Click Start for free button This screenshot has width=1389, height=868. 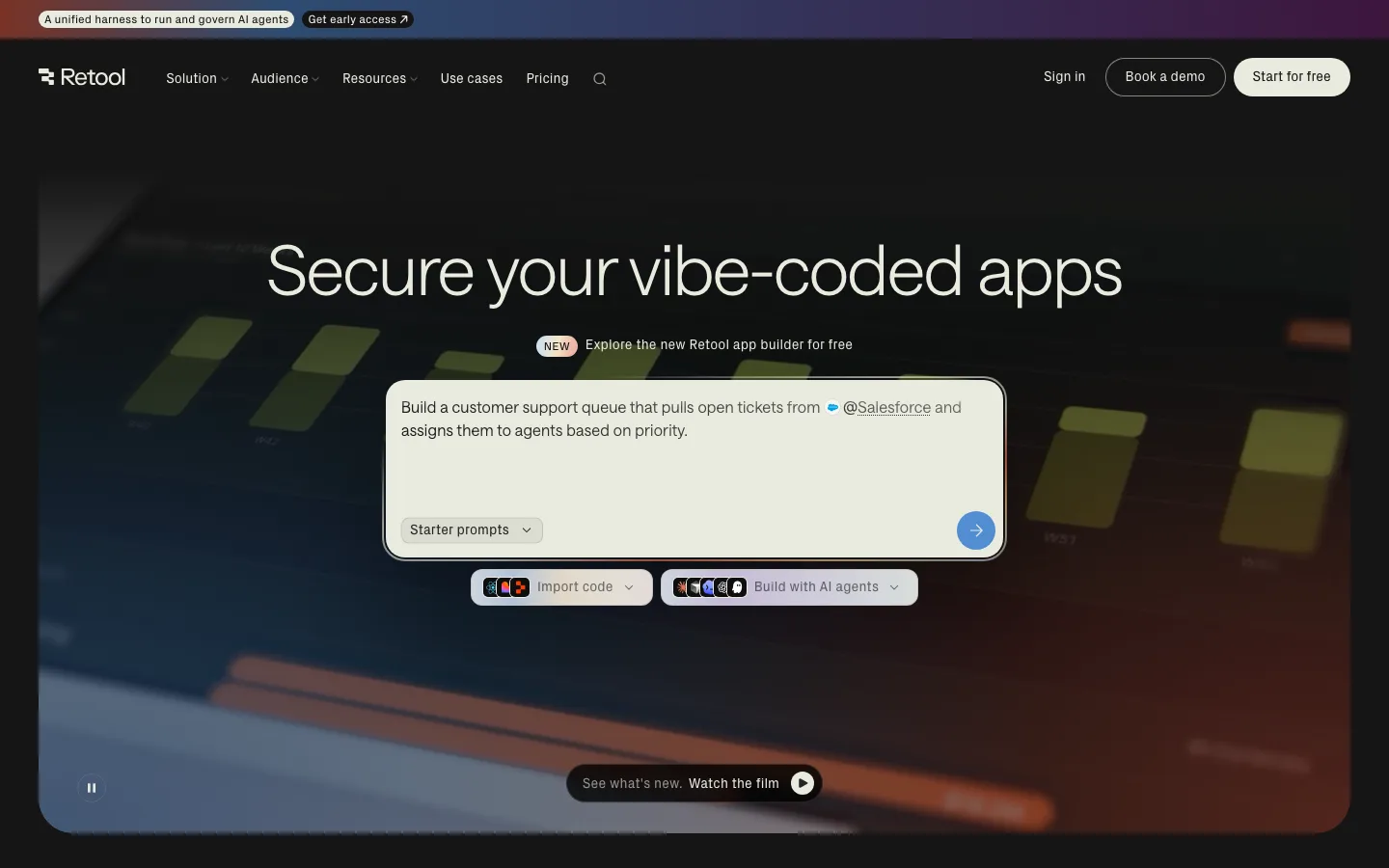[x=1292, y=77]
